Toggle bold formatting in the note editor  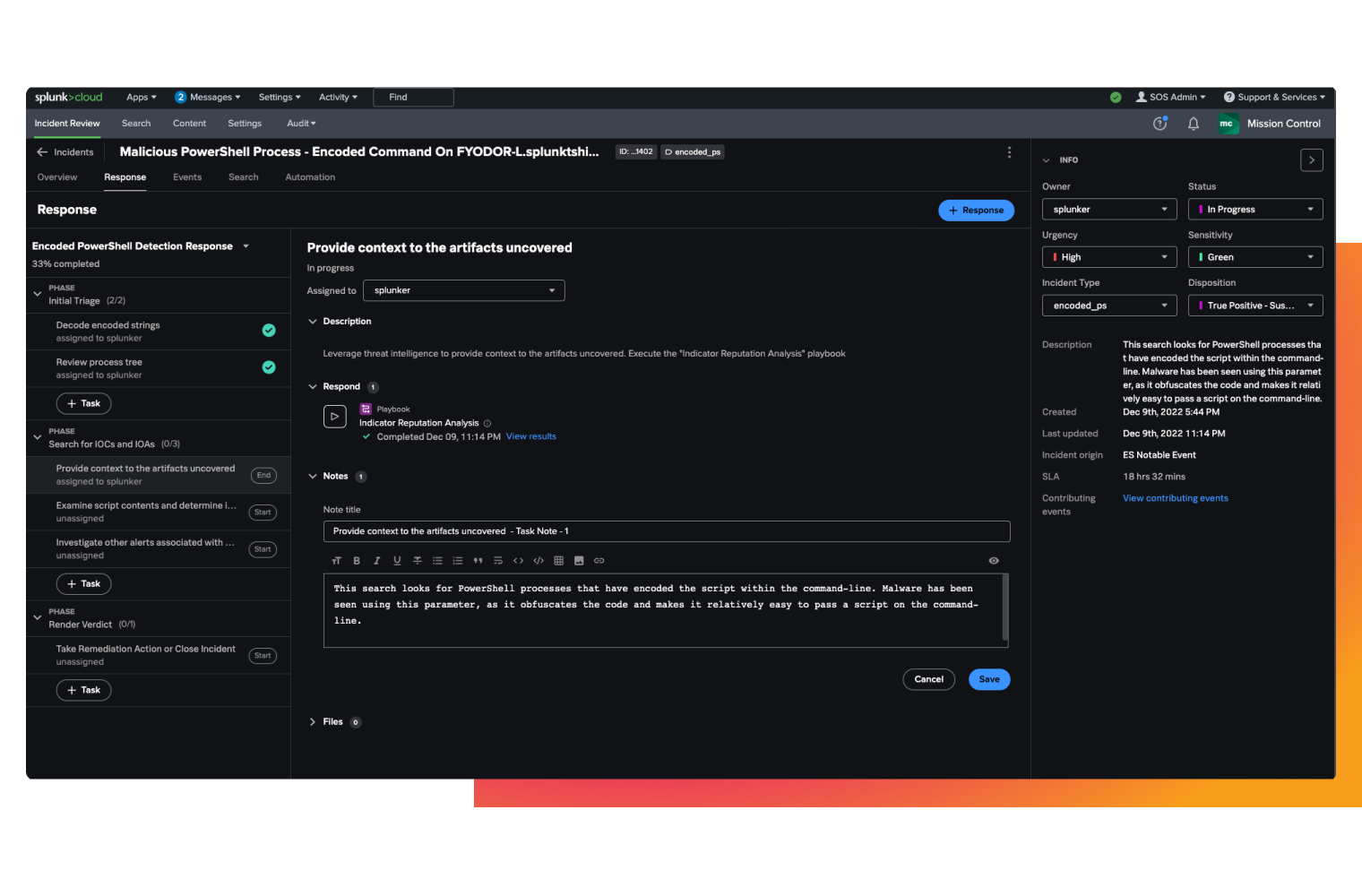tap(357, 560)
